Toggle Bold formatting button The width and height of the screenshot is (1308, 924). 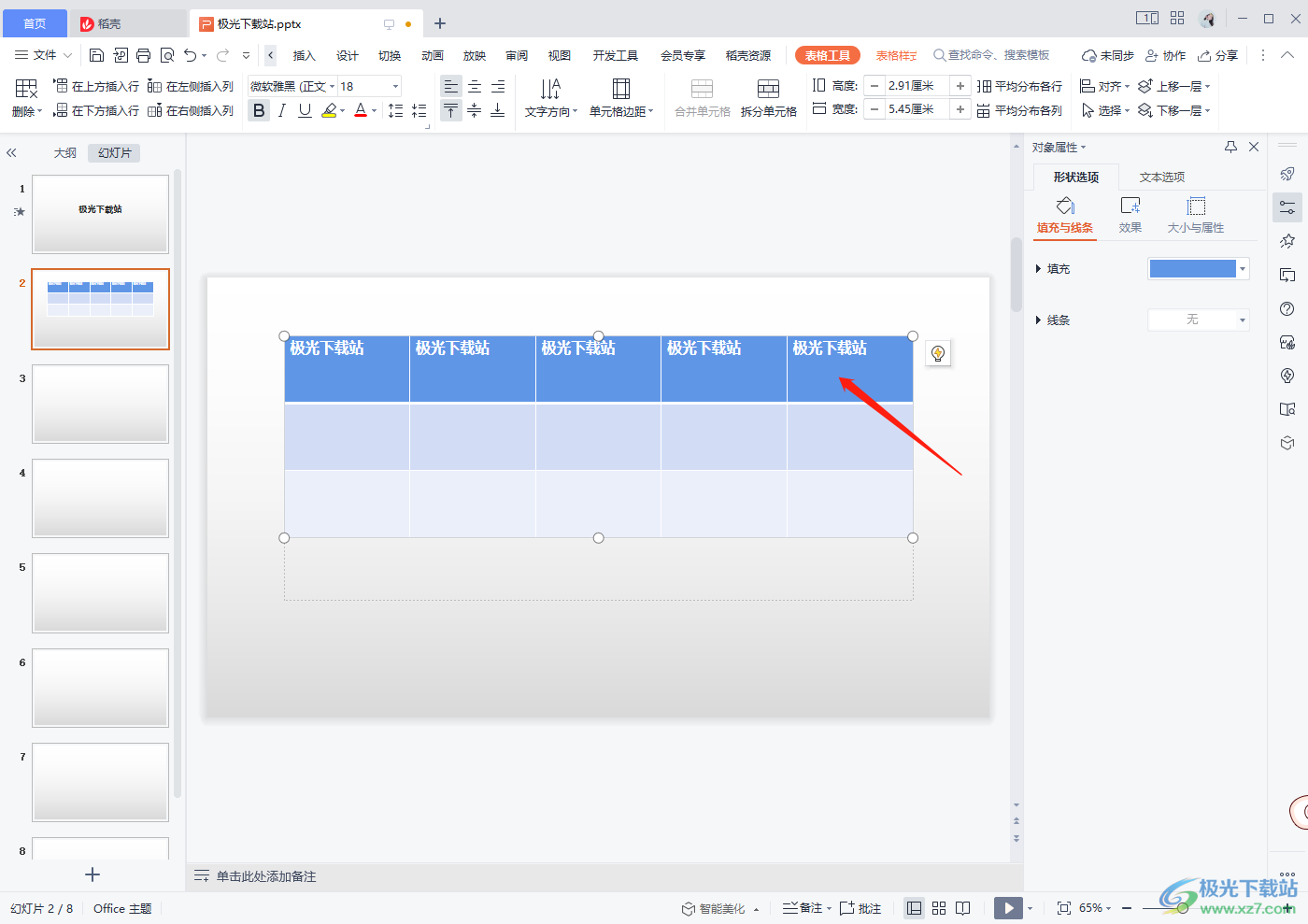pos(259,110)
